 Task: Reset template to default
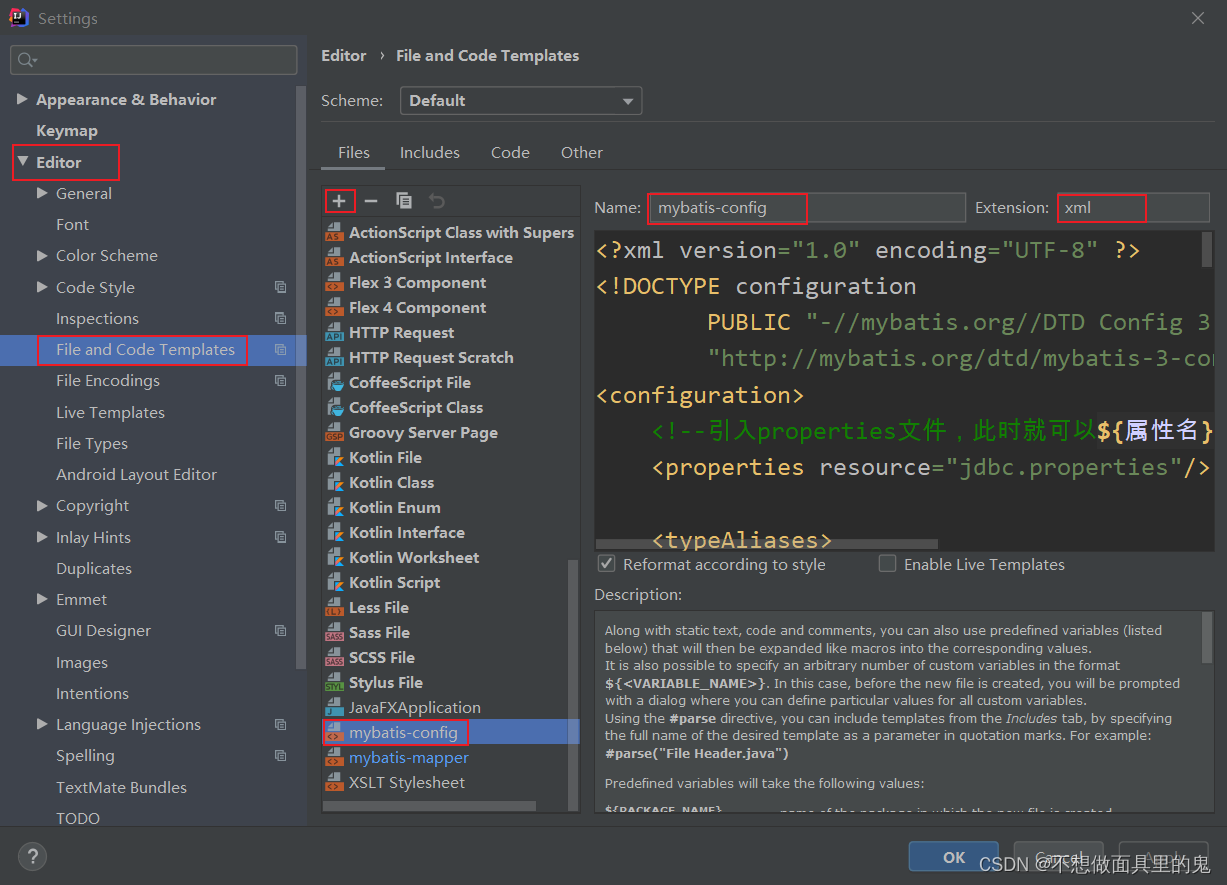point(437,201)
